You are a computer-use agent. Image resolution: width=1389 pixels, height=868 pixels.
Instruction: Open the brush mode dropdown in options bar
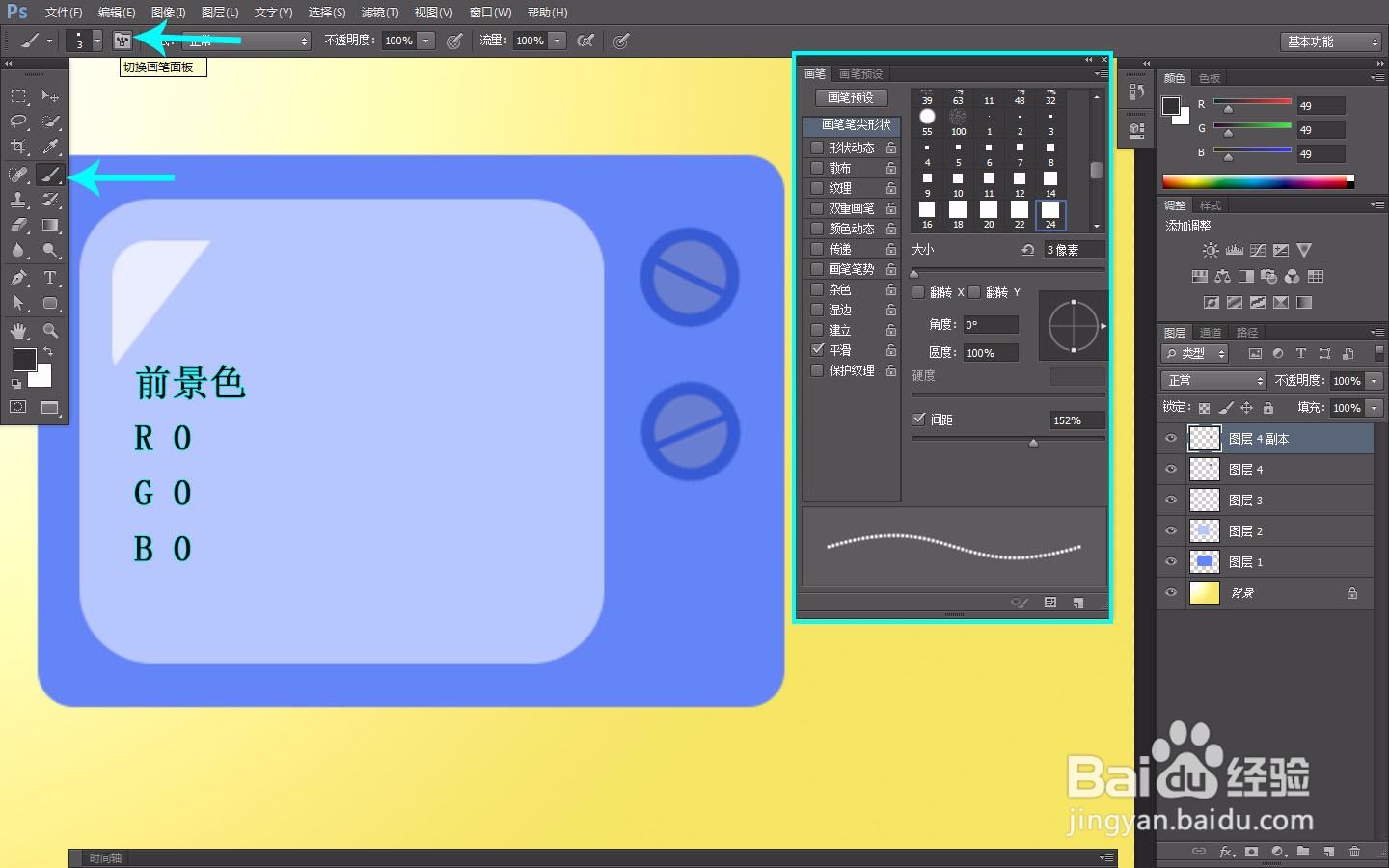pos(247,41)
